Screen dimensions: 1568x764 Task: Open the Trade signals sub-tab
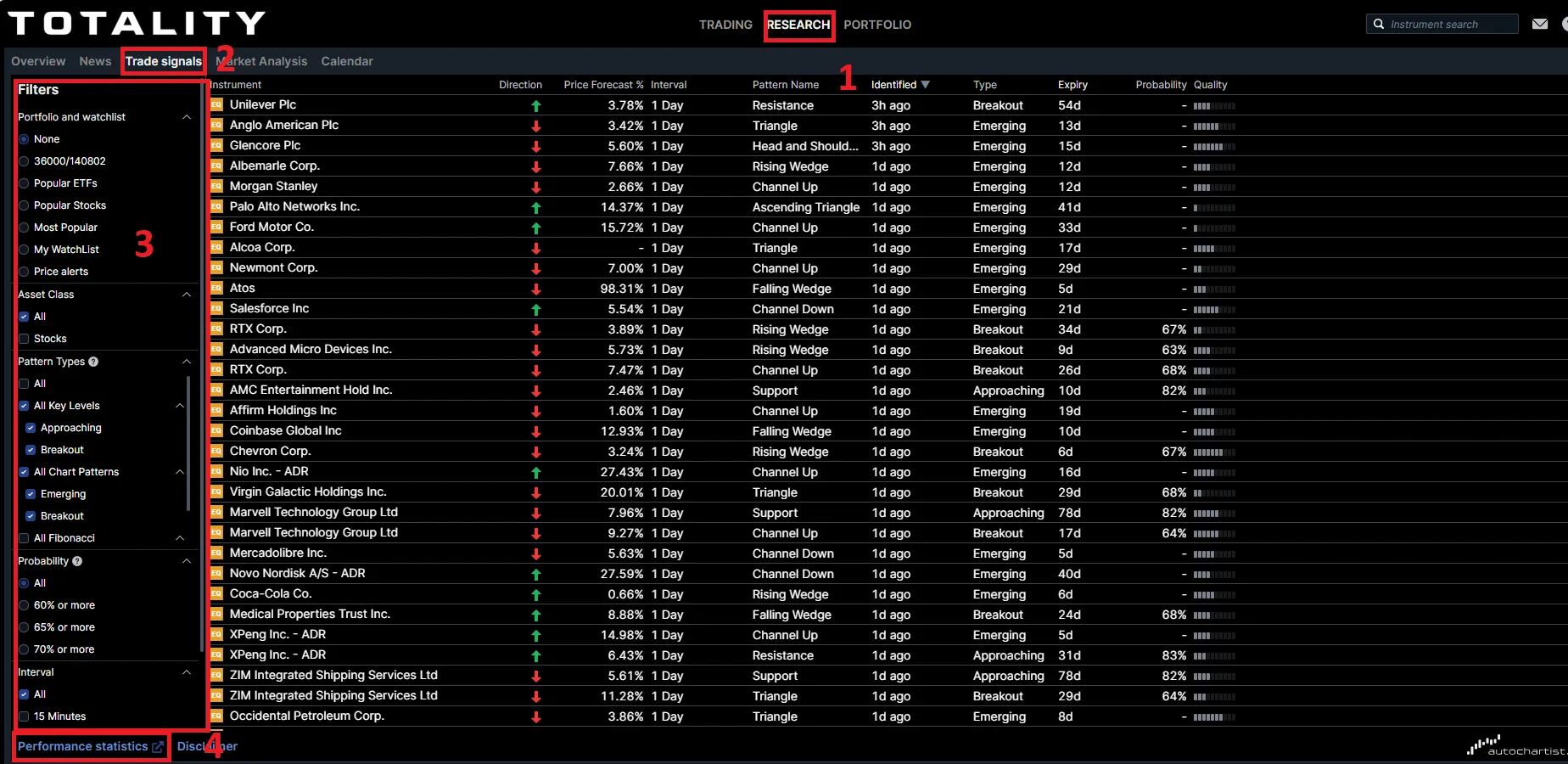(164, 61)
